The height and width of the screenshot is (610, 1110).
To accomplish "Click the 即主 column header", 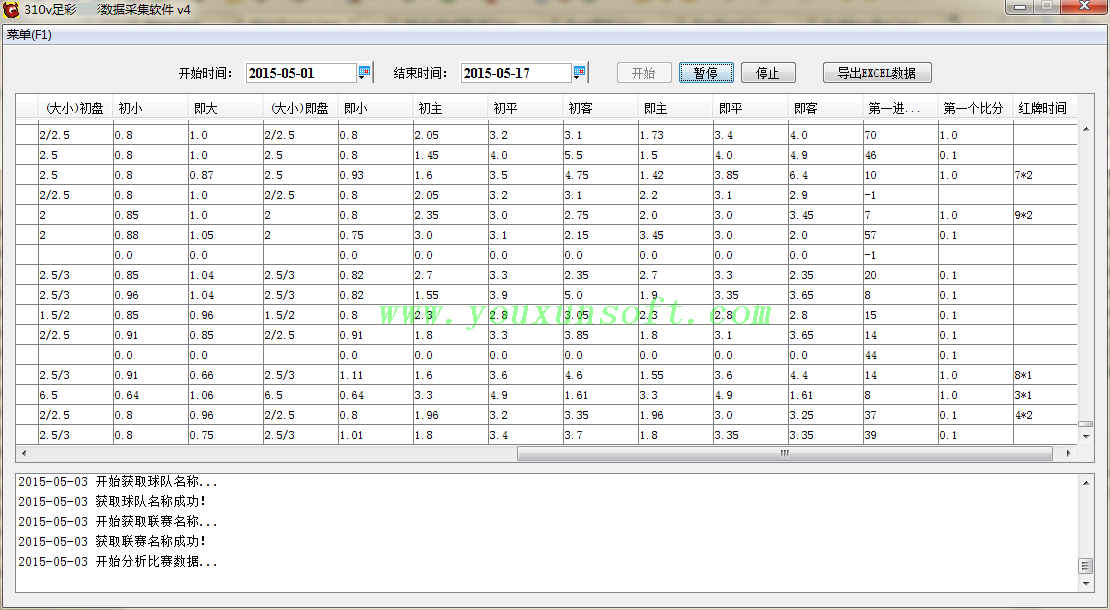I will (676, 108).
